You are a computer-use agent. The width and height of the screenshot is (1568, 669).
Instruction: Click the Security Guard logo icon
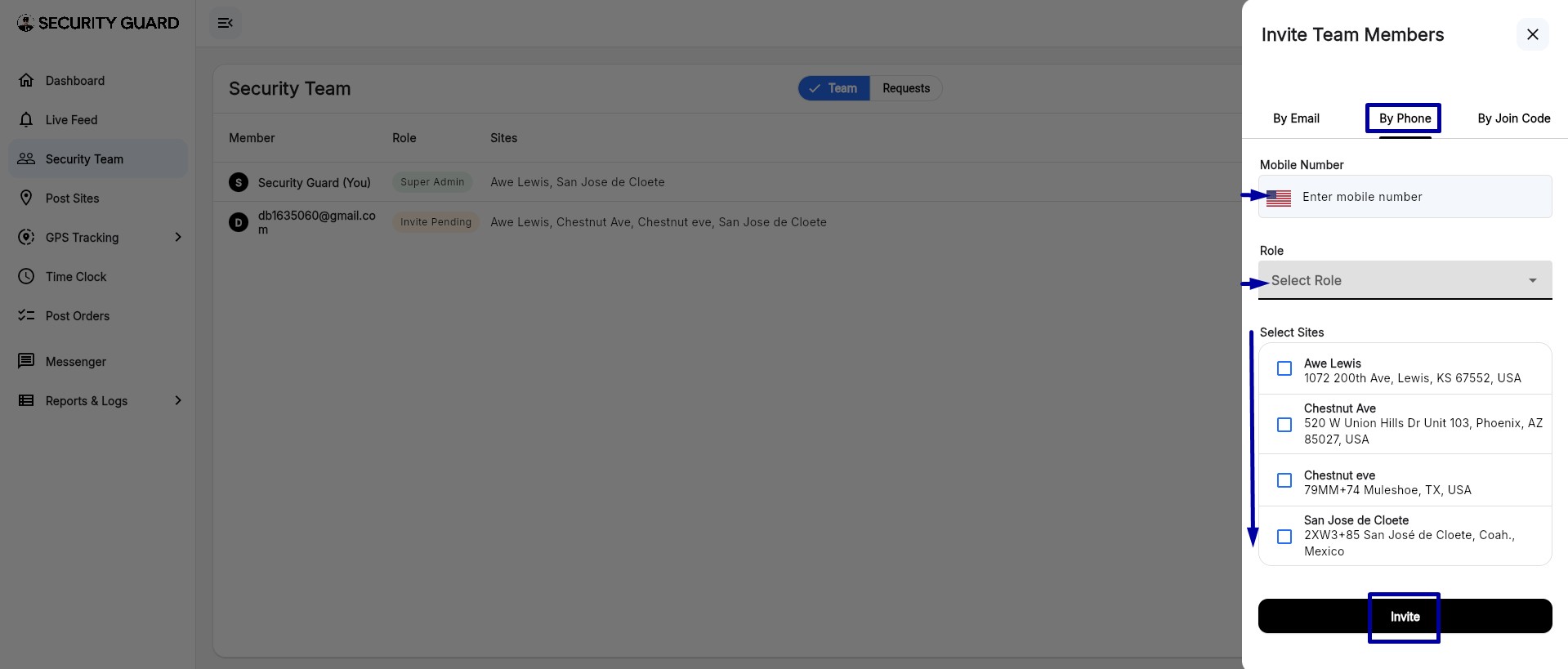coord(25,23)
